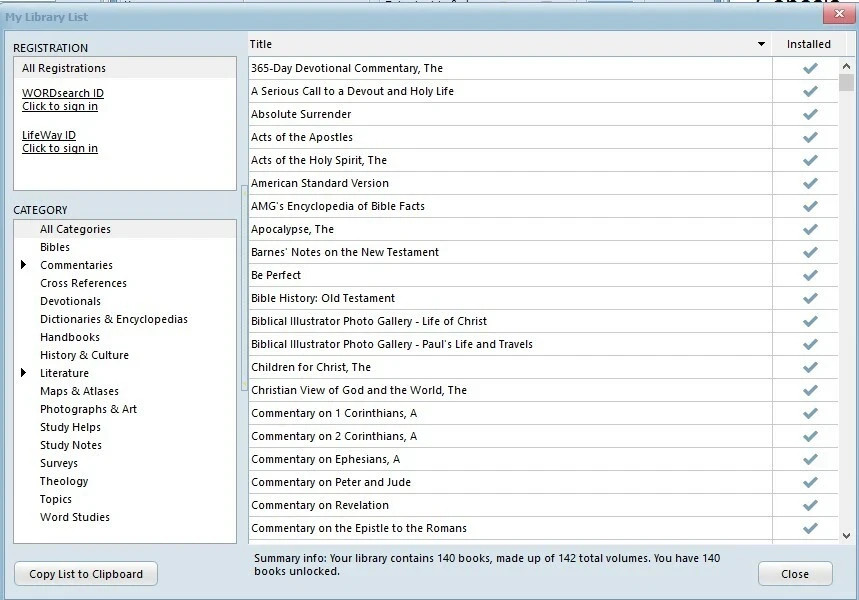
Task: Click the installed checkmark for Acts of the Apostles
Action: point(808,137)
